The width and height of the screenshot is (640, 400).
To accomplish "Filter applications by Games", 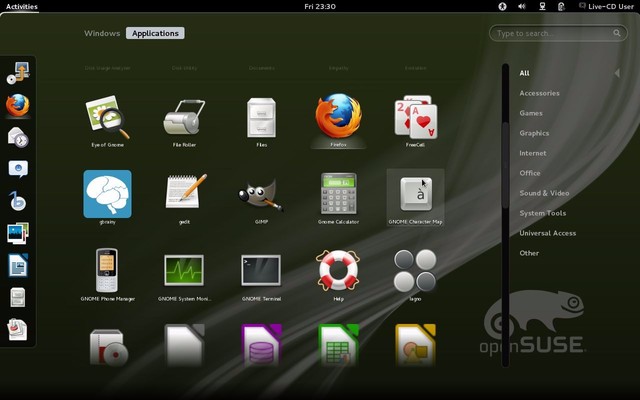I will click(x=531, y=113).
